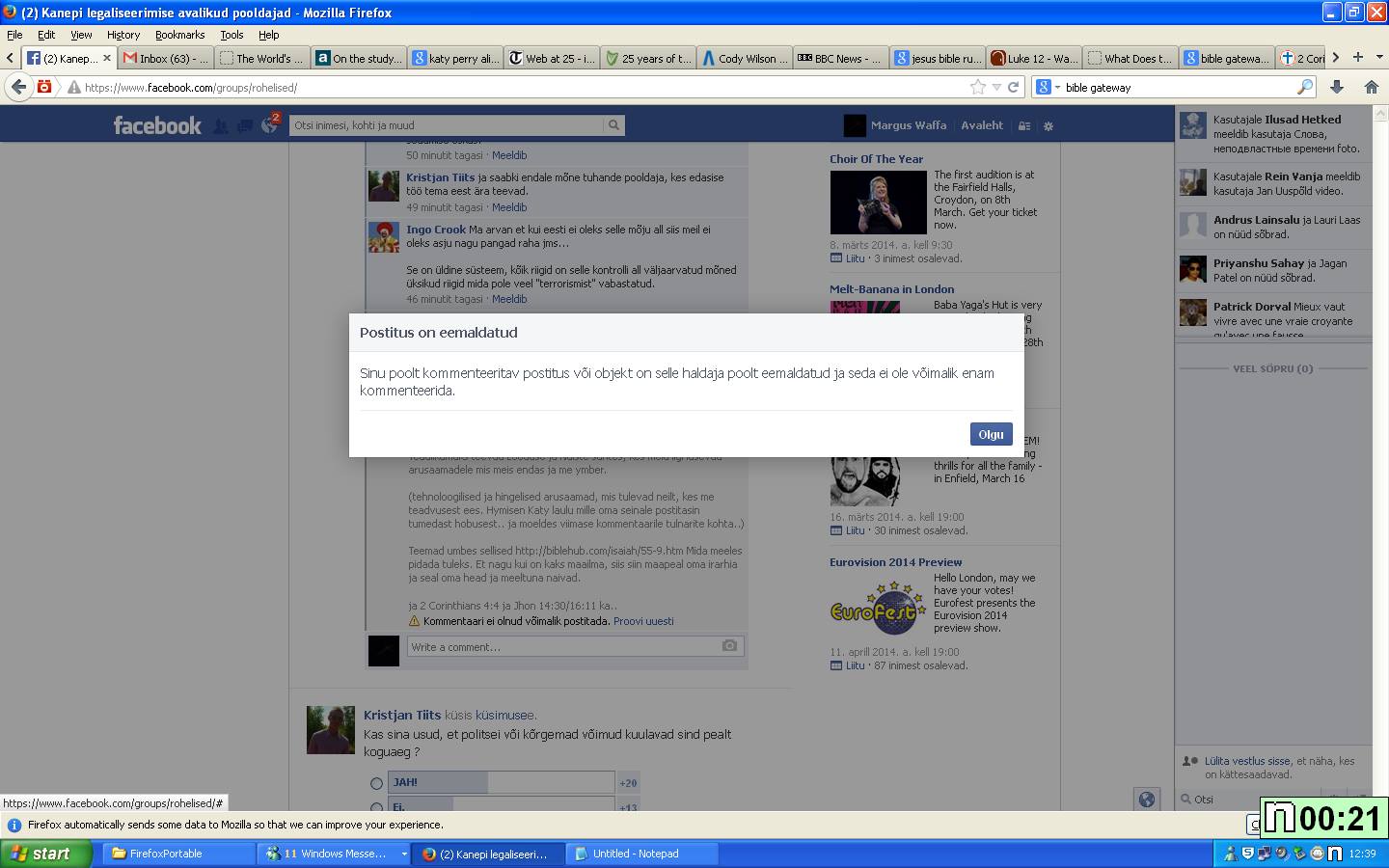Click the red icon beside the back arrow
This screenshot has width=1389, height=868.
coord(44,87)
